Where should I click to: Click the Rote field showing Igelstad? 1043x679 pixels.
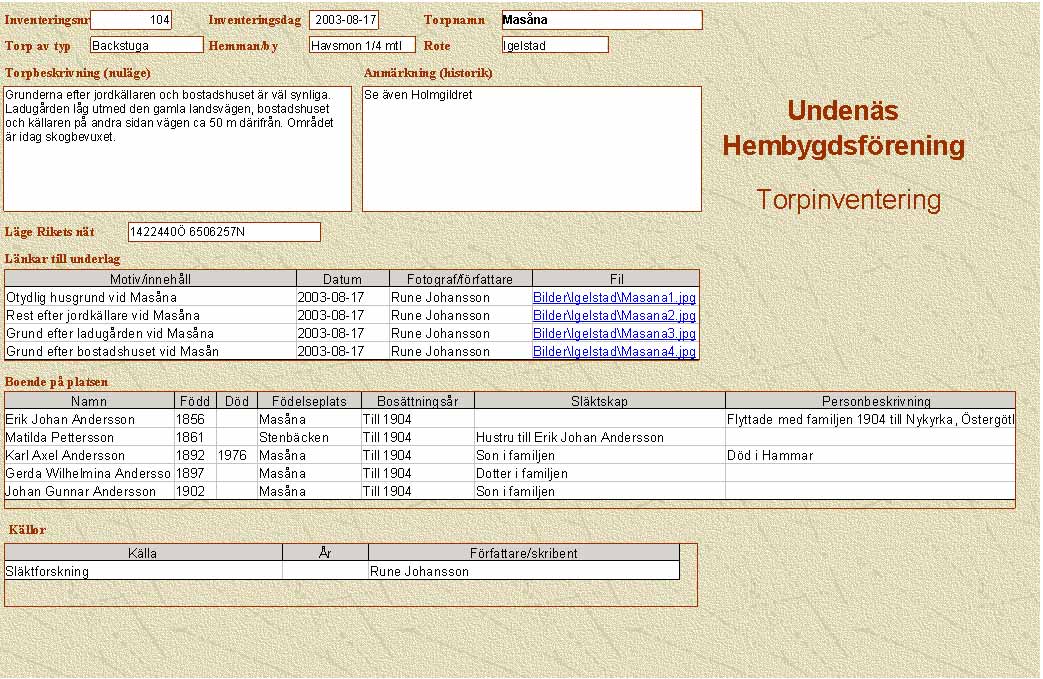click(555, 45)
